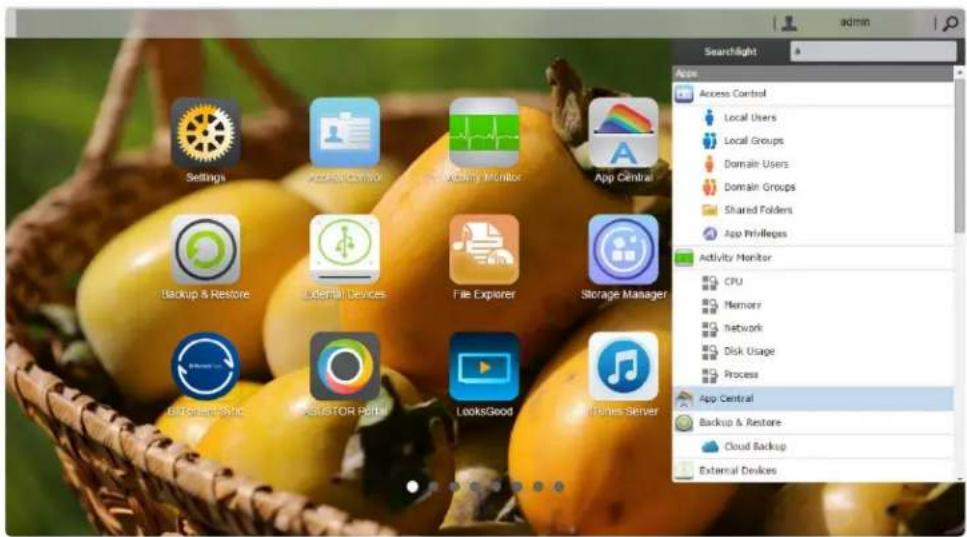Launch the iTunes Server icon
The image size is (967, 537).
[623, 367]
